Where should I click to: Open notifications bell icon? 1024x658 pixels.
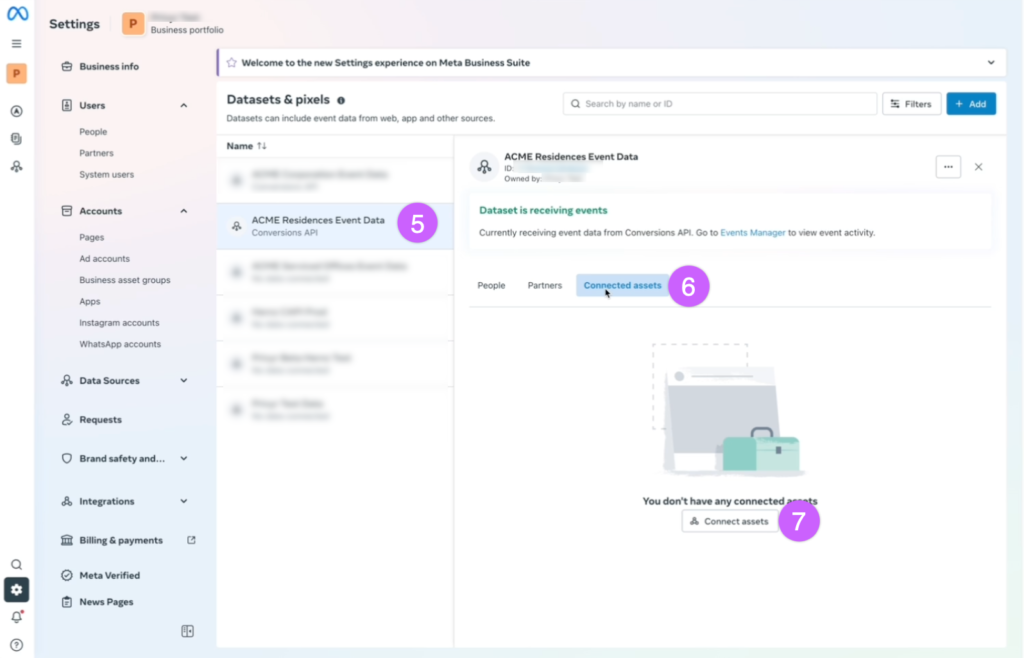(17, 617)
